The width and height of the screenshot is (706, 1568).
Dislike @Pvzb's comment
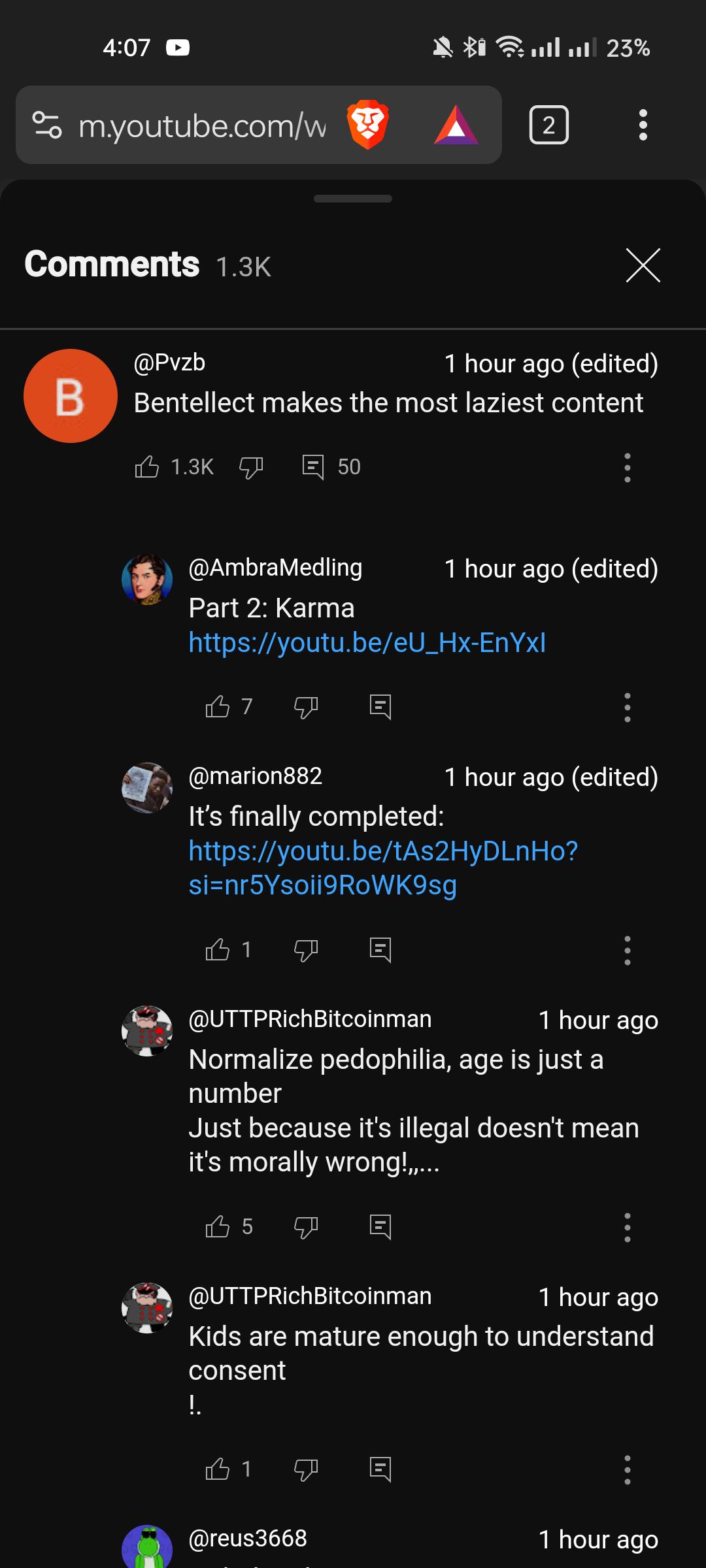tap(252, 468)
